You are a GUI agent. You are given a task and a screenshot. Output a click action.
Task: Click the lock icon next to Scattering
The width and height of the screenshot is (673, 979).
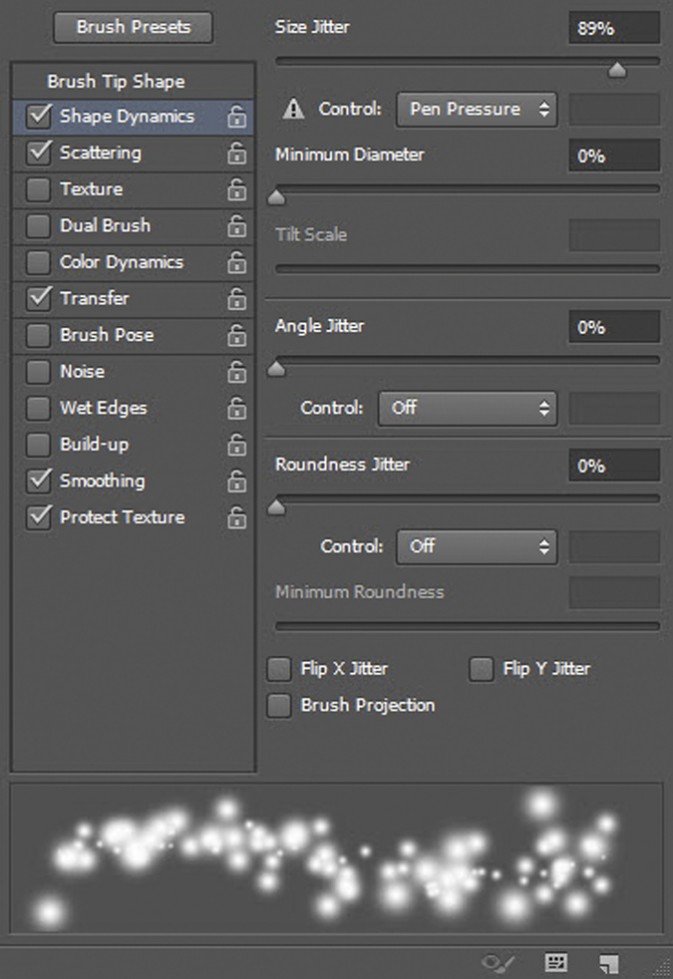coord(237,153)
